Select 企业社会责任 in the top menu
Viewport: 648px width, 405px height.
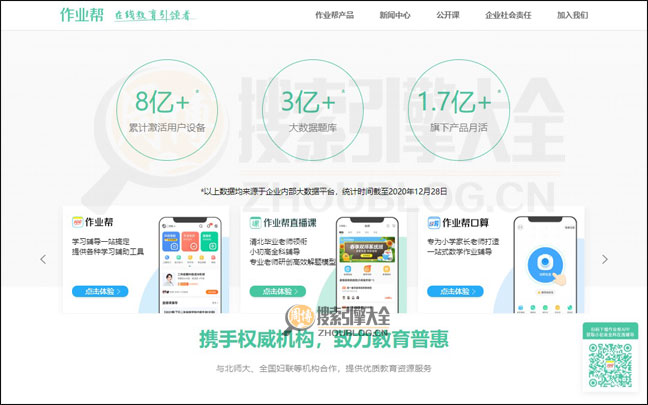point(508,15)
